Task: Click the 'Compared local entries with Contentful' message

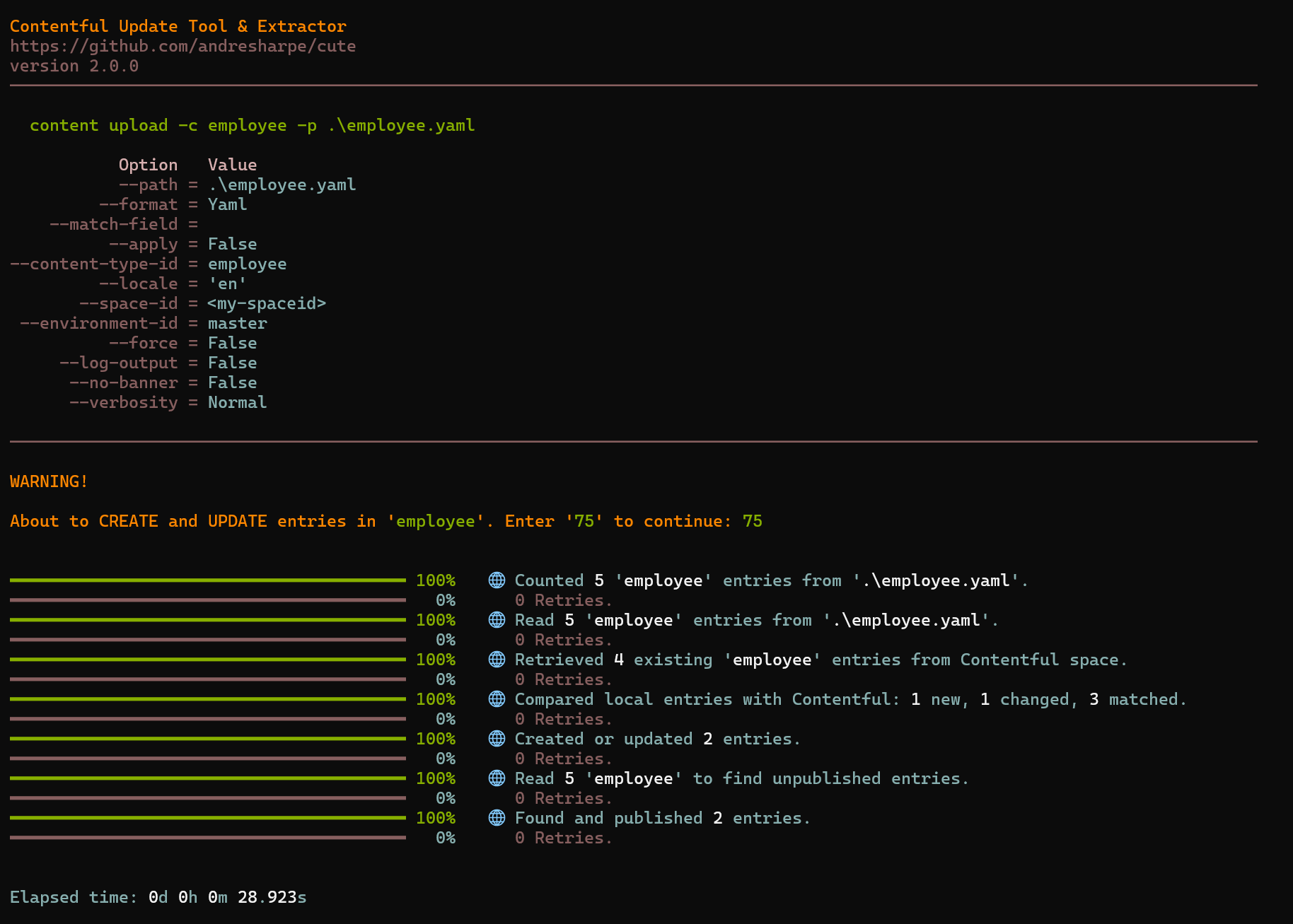Action: [x=851, y=699]
